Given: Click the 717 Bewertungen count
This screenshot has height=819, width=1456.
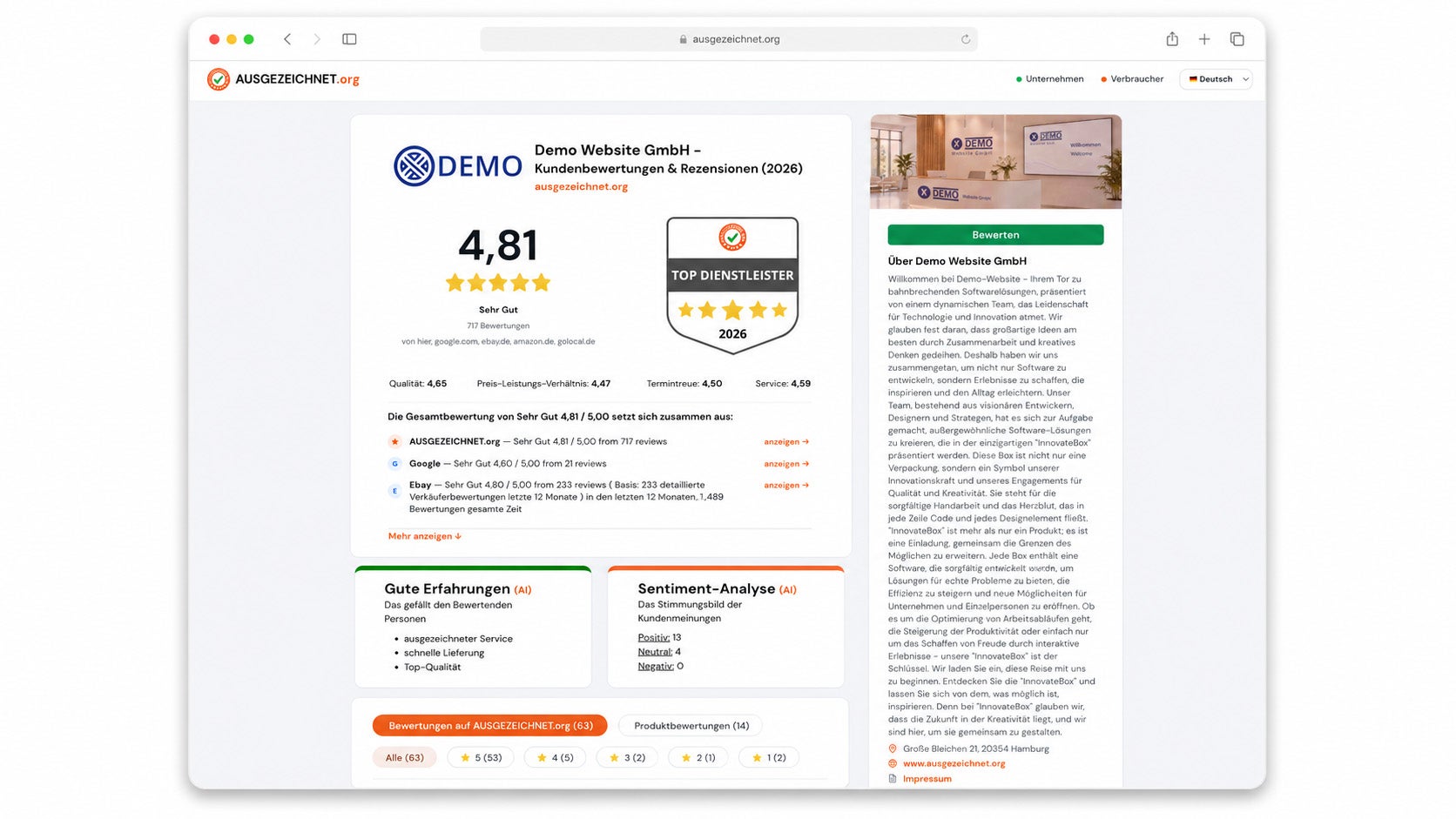Looking at the screenshot, I should [498, 326].
